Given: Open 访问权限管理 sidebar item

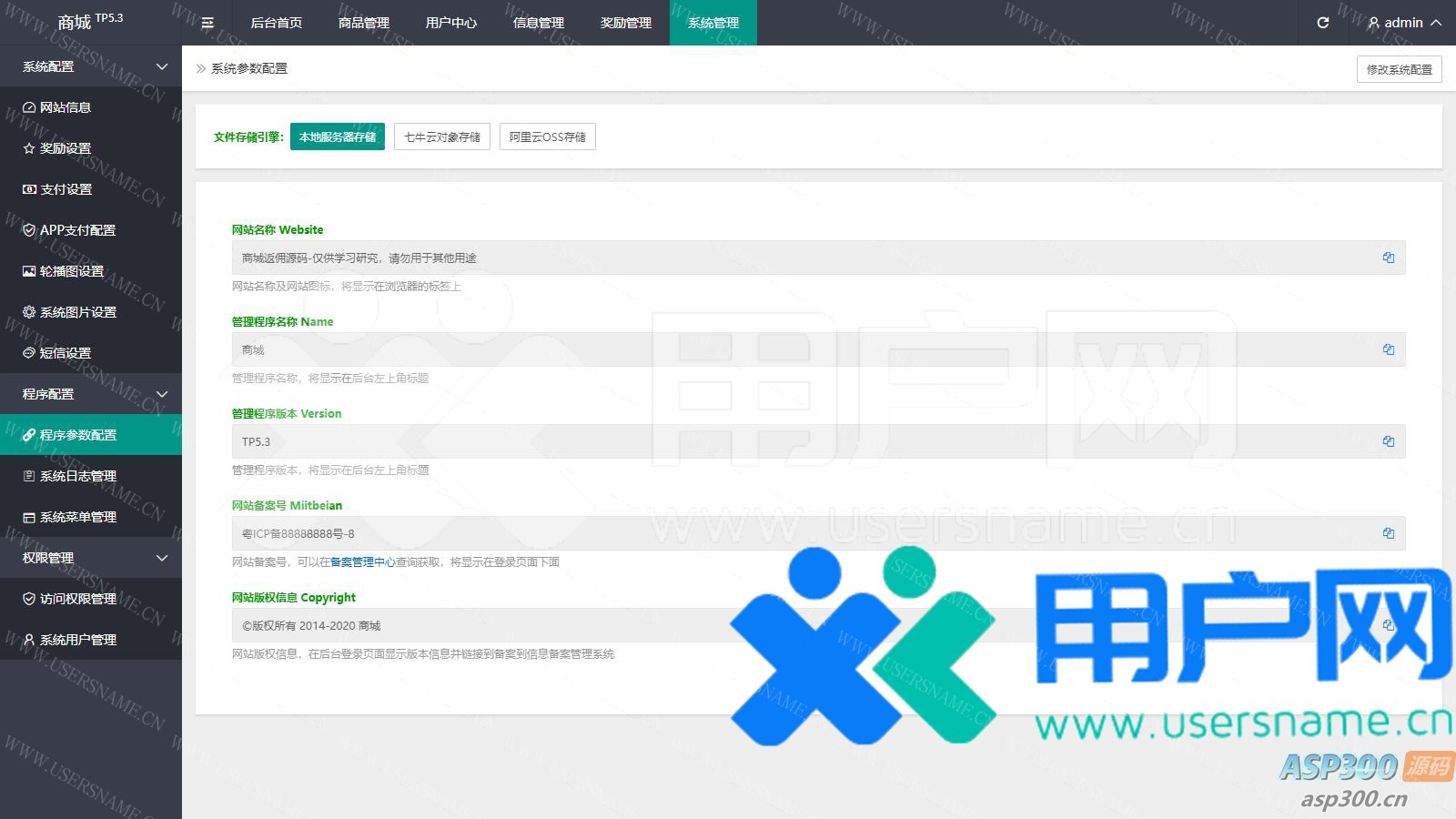Looking at the screenshot, I should 91,599.
